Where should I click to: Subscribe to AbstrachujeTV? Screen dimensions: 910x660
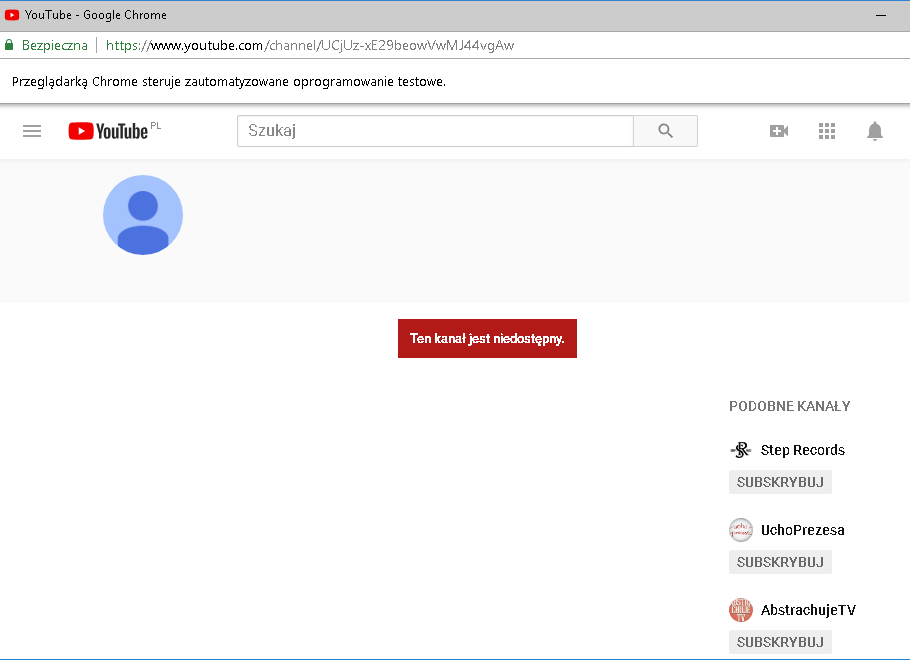pyautogui.click(x=780, y=643)
